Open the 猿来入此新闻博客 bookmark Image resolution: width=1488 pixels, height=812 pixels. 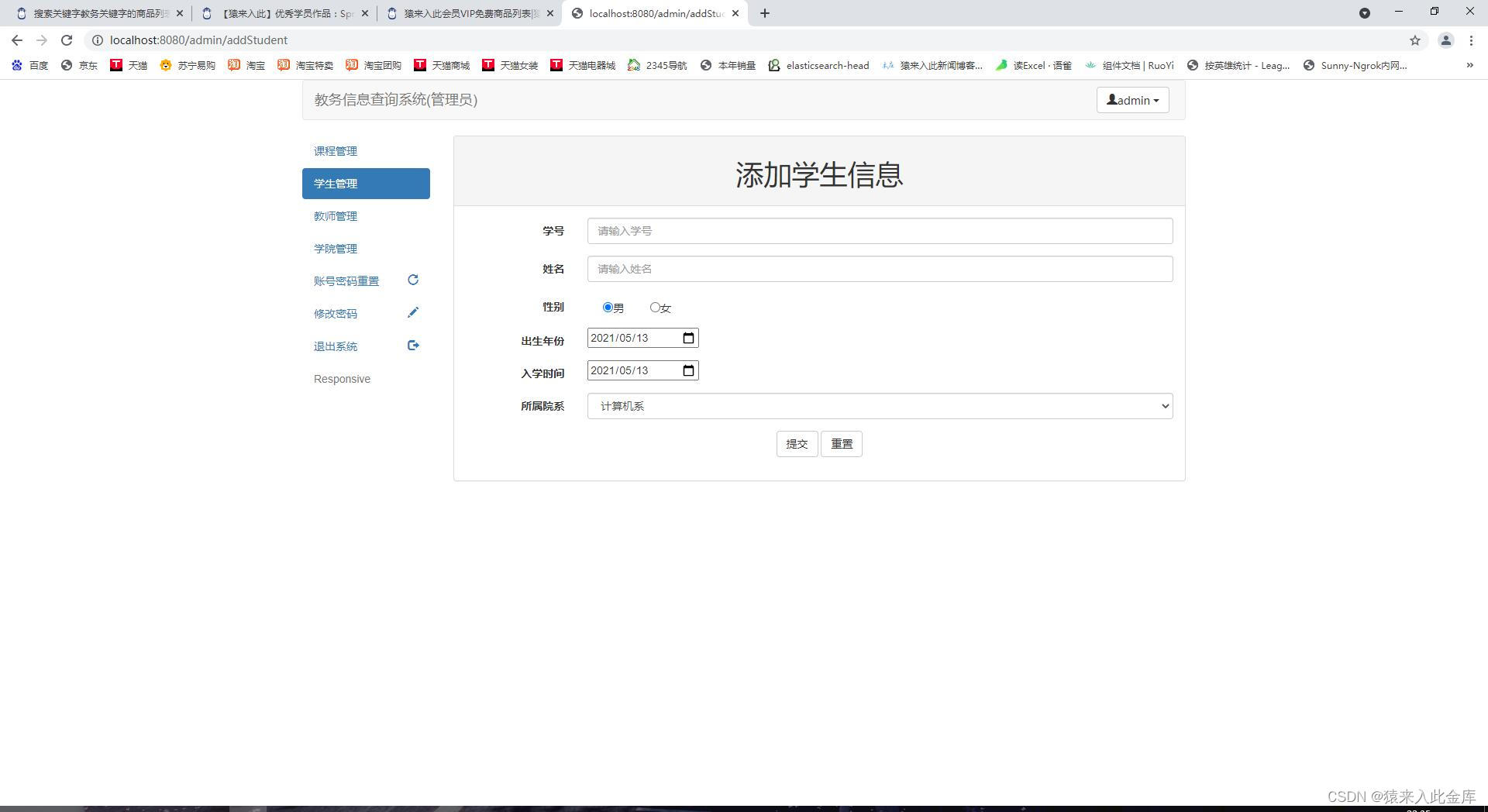click(x=932, y=65)
